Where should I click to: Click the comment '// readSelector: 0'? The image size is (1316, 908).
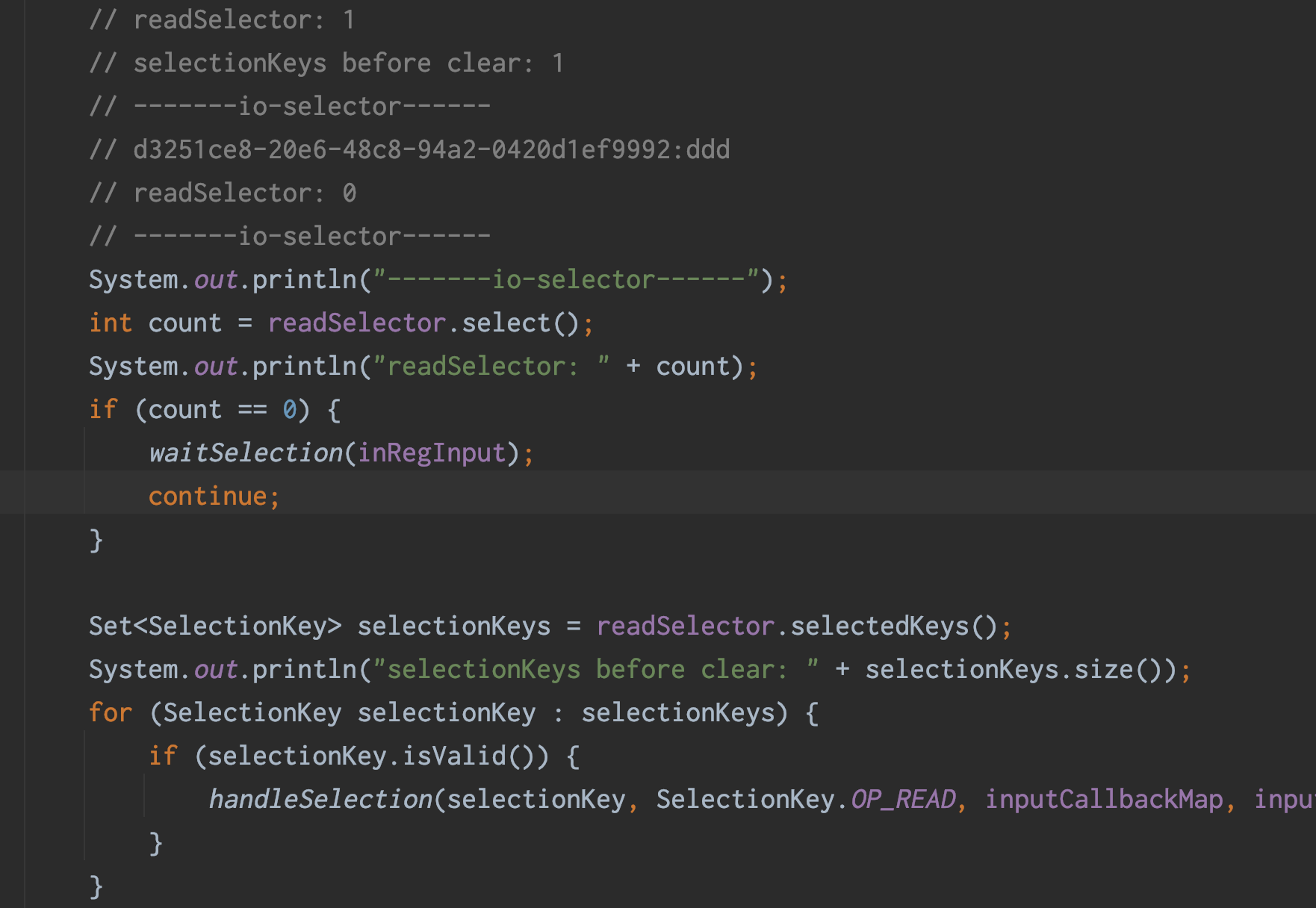(x=223, y=193)
